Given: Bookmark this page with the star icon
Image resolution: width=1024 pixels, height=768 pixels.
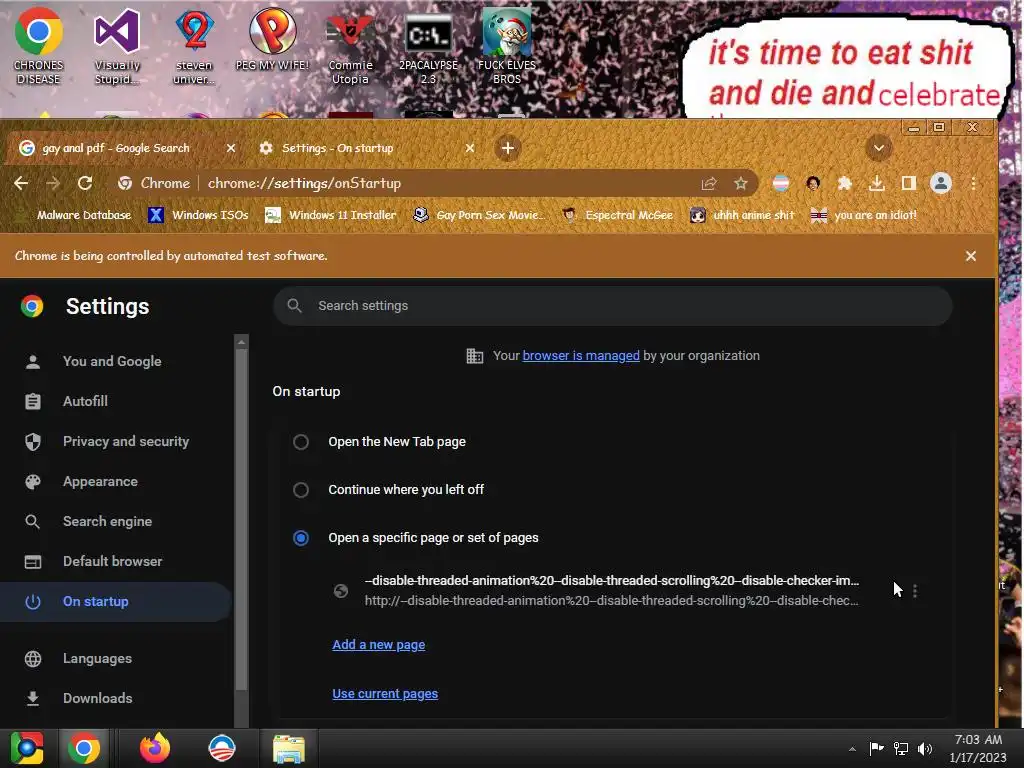Looking at the screenshot, I should click(741, 184).
